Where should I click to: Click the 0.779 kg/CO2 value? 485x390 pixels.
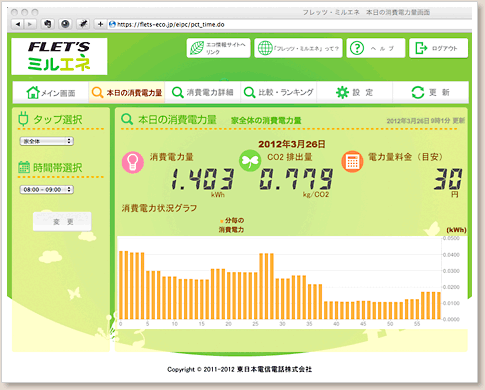click(296, 179)
